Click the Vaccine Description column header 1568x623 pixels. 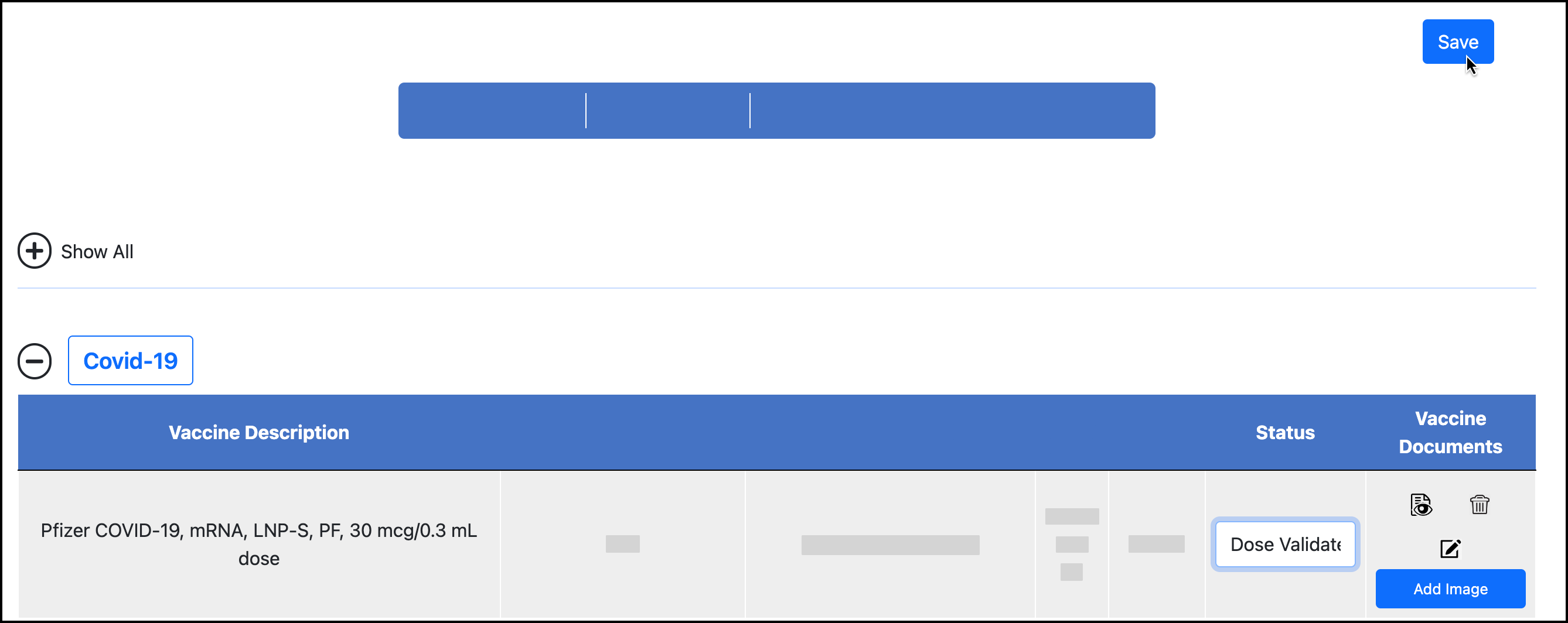pyautogui.click(x=258, y=433)
